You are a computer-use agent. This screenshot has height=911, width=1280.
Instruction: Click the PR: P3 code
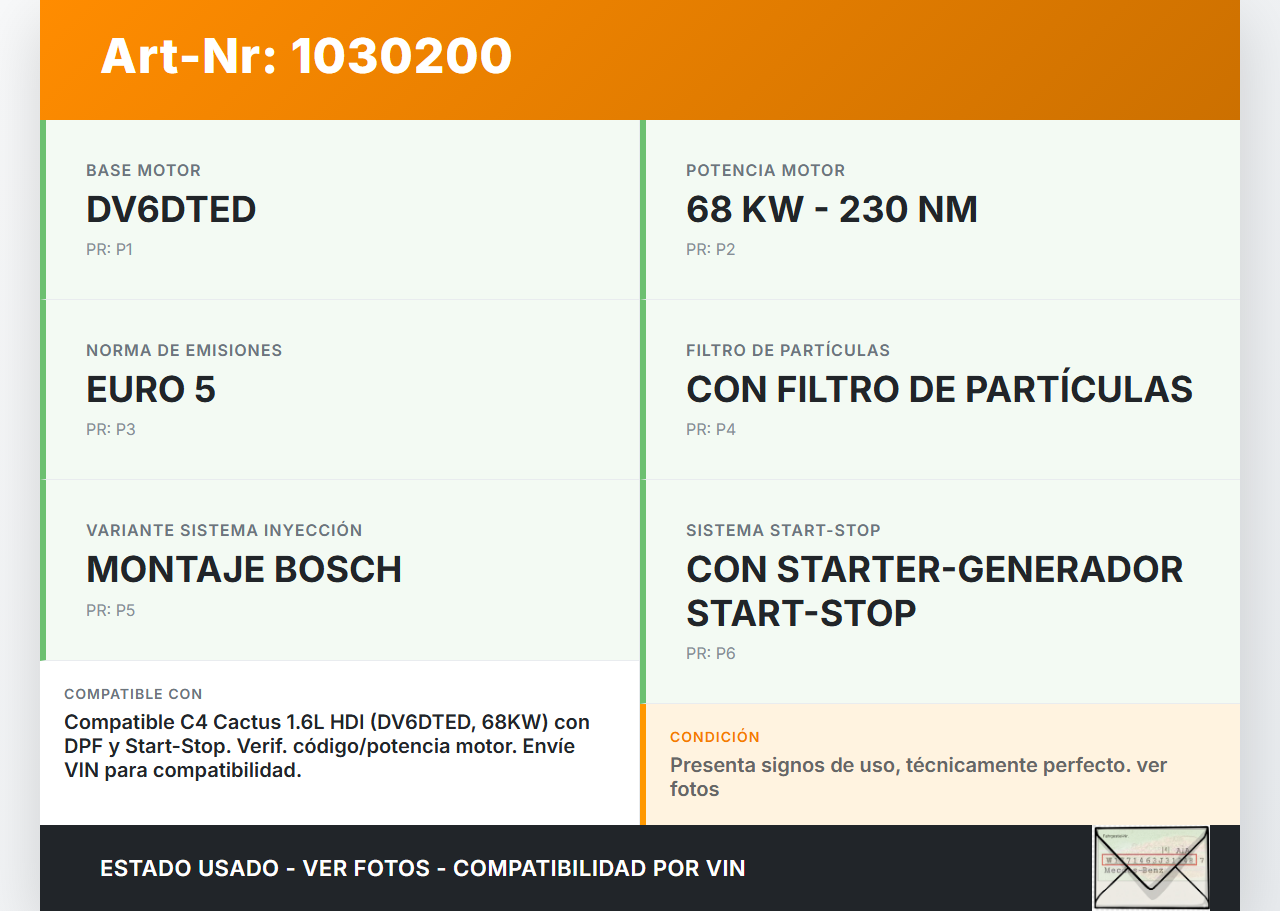tap(110, 429)
